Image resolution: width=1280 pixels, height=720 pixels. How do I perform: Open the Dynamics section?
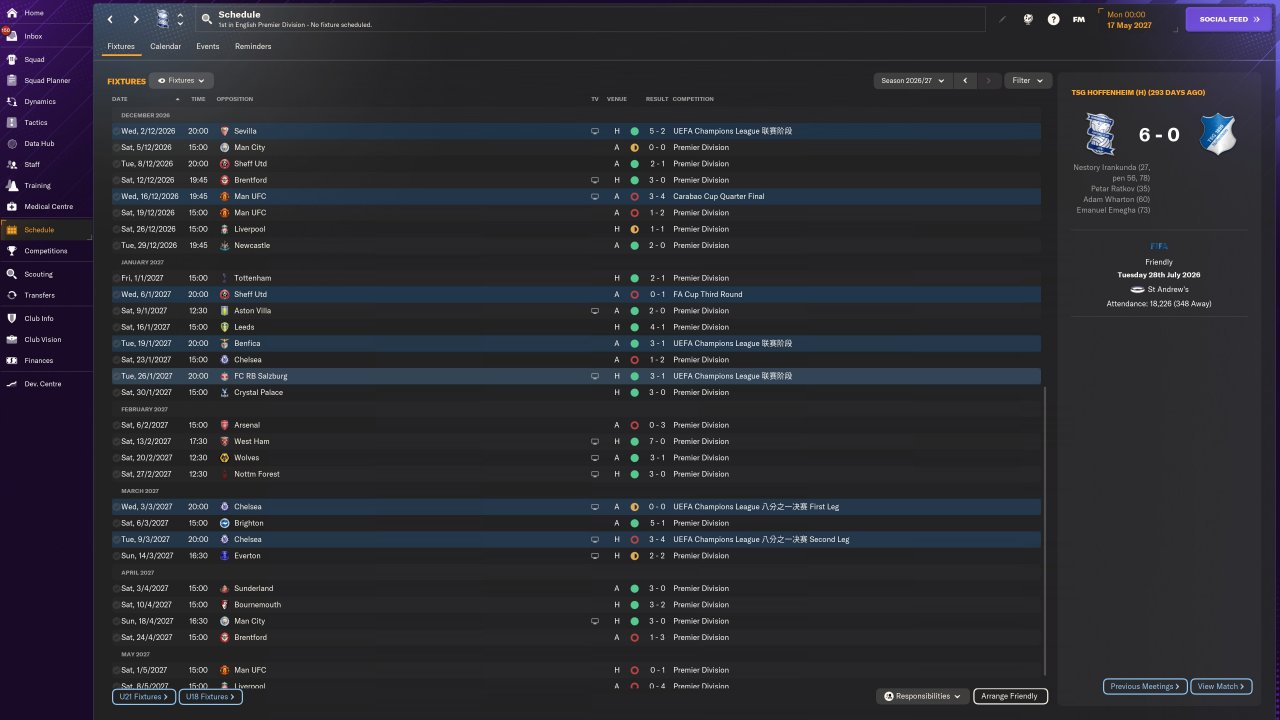click(40, 101)
